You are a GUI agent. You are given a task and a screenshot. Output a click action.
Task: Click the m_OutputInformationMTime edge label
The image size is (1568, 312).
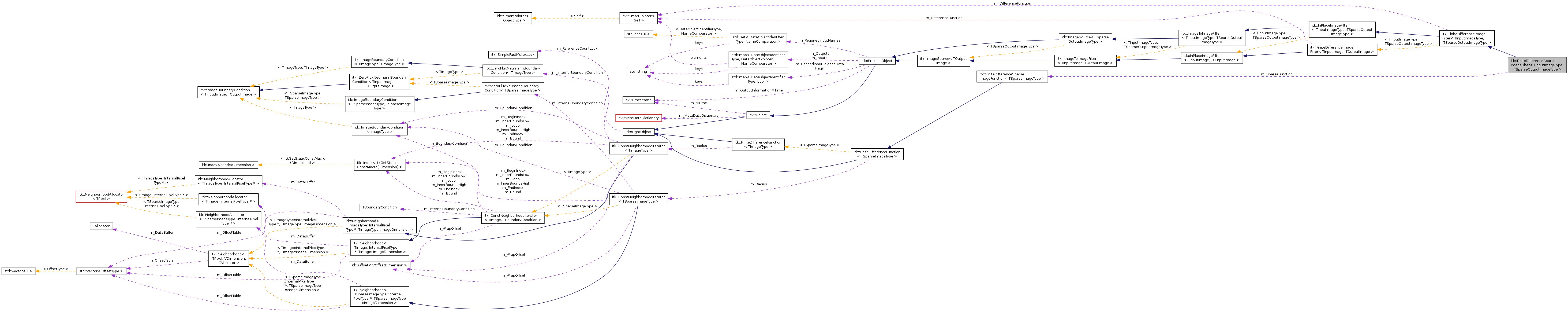click(x=758, y=90)
